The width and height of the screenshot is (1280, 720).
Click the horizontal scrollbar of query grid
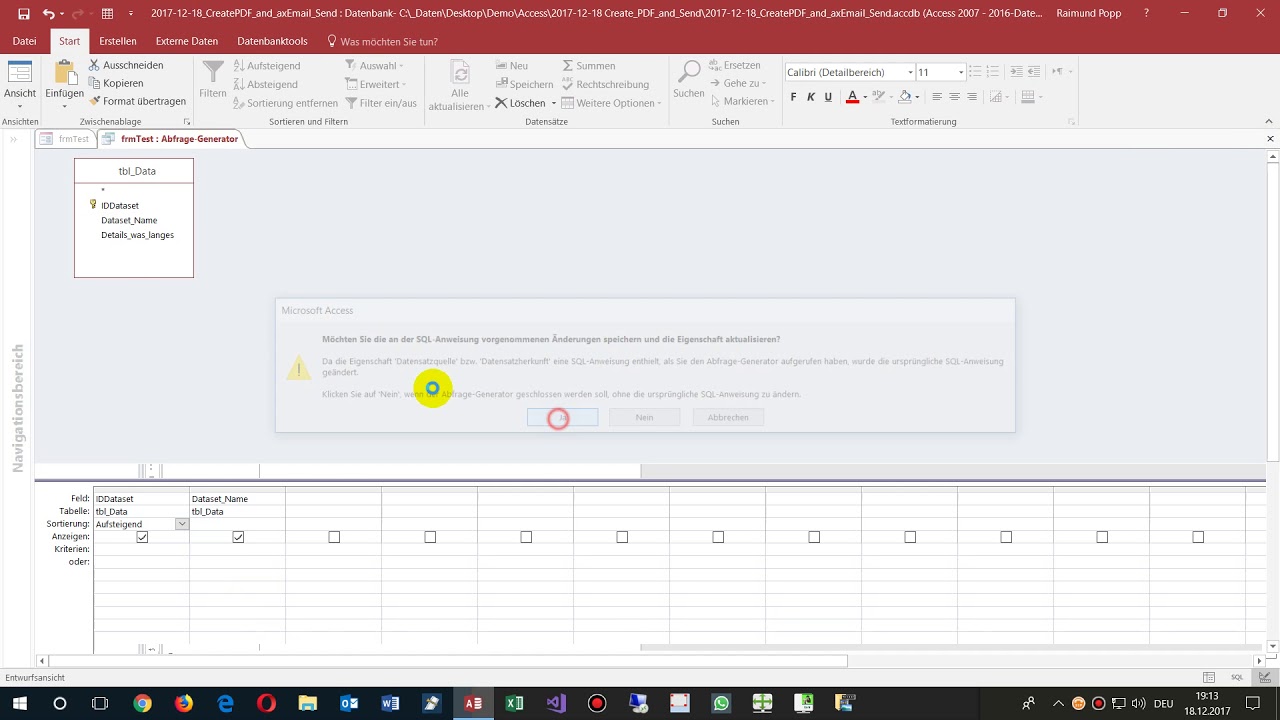[x=448, y=661]
